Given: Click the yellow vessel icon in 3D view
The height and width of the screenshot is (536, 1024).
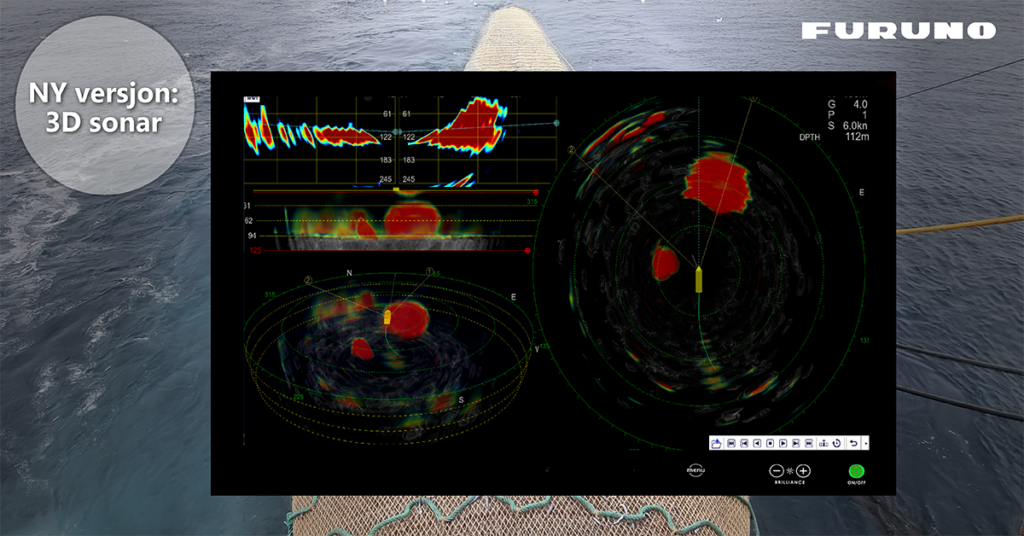Looking at the screenshot, I should click(387, 316).
